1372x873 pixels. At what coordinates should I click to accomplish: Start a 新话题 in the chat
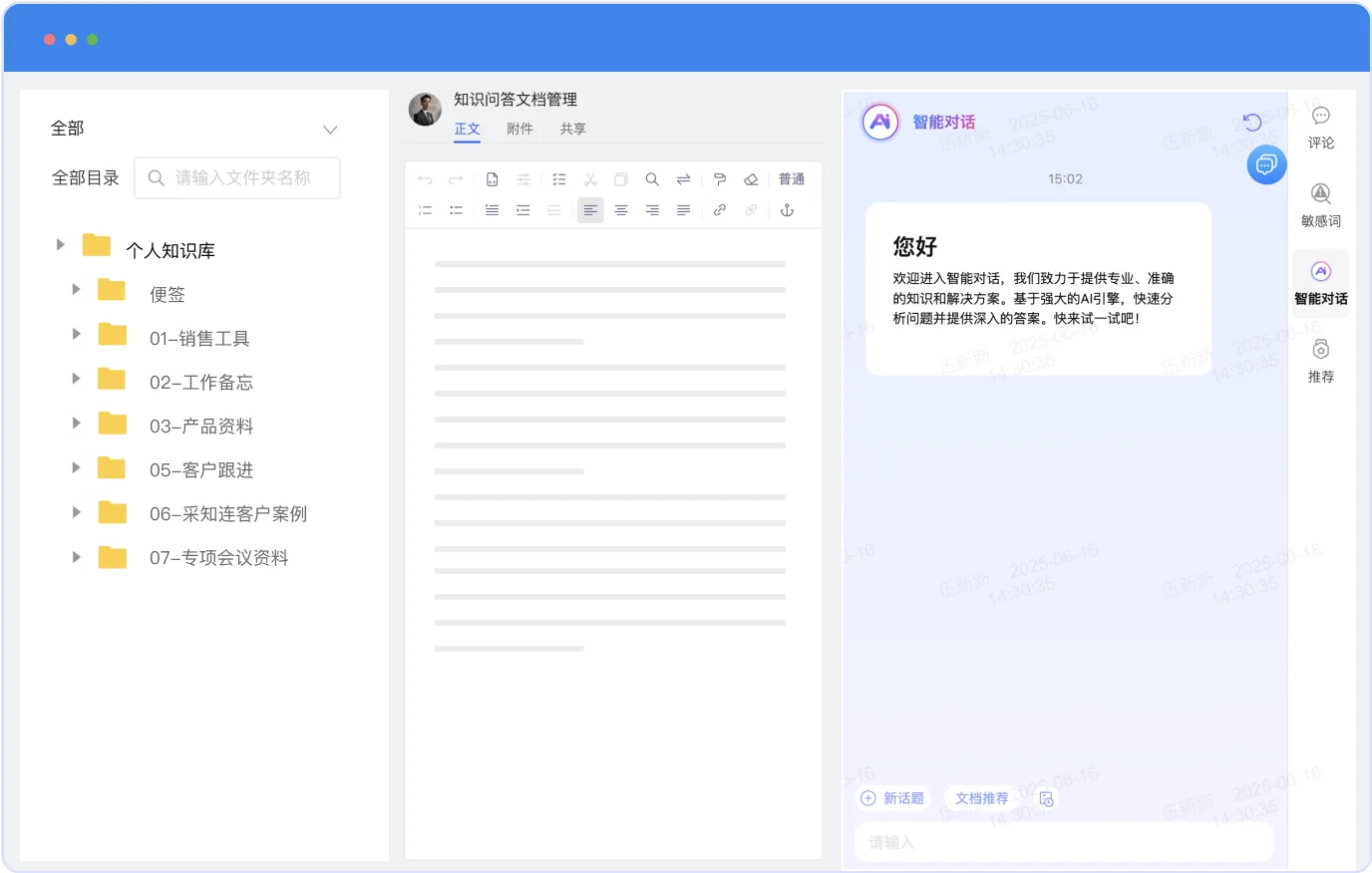click(x=892, y=798)
